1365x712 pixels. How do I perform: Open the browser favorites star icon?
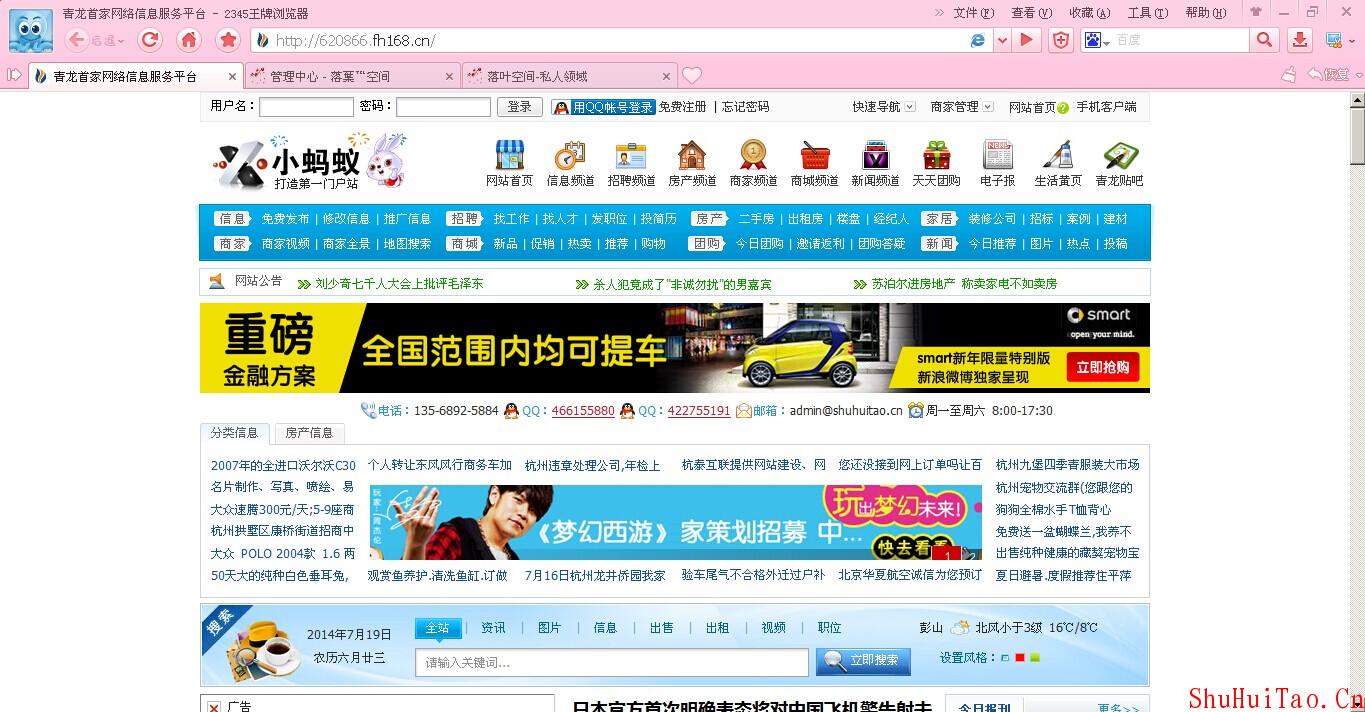[x=228, y=41]
